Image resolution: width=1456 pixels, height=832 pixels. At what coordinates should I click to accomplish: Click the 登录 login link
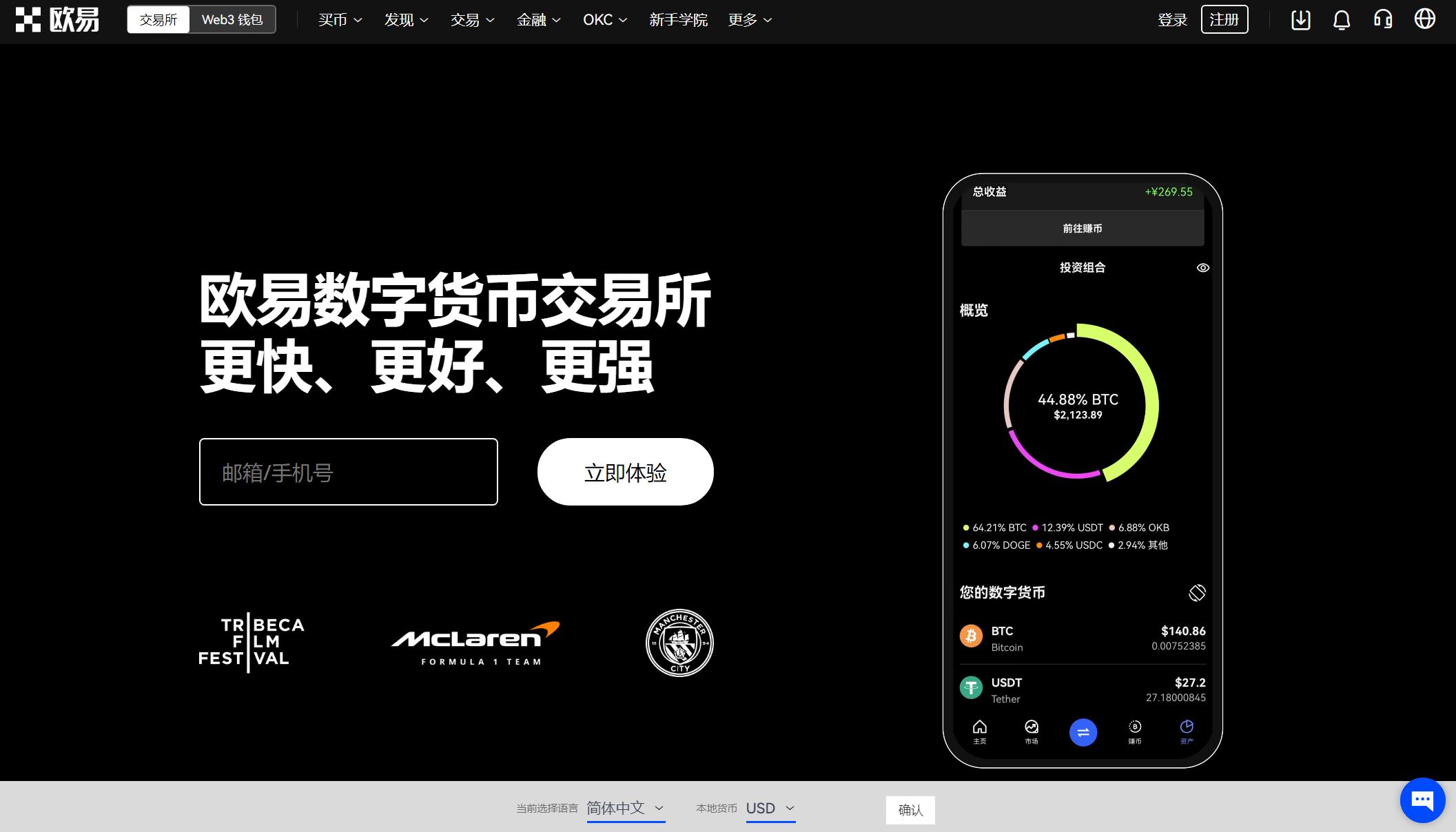(1173, 19)
